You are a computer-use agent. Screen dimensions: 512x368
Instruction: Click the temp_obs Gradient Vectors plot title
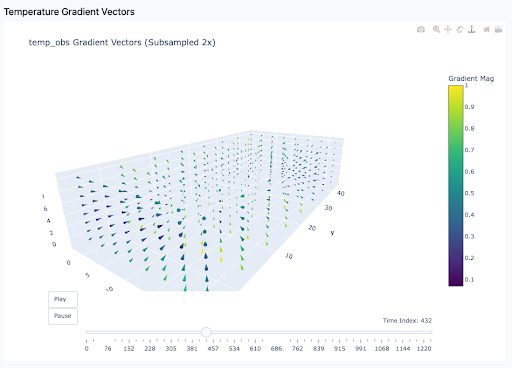122,43
